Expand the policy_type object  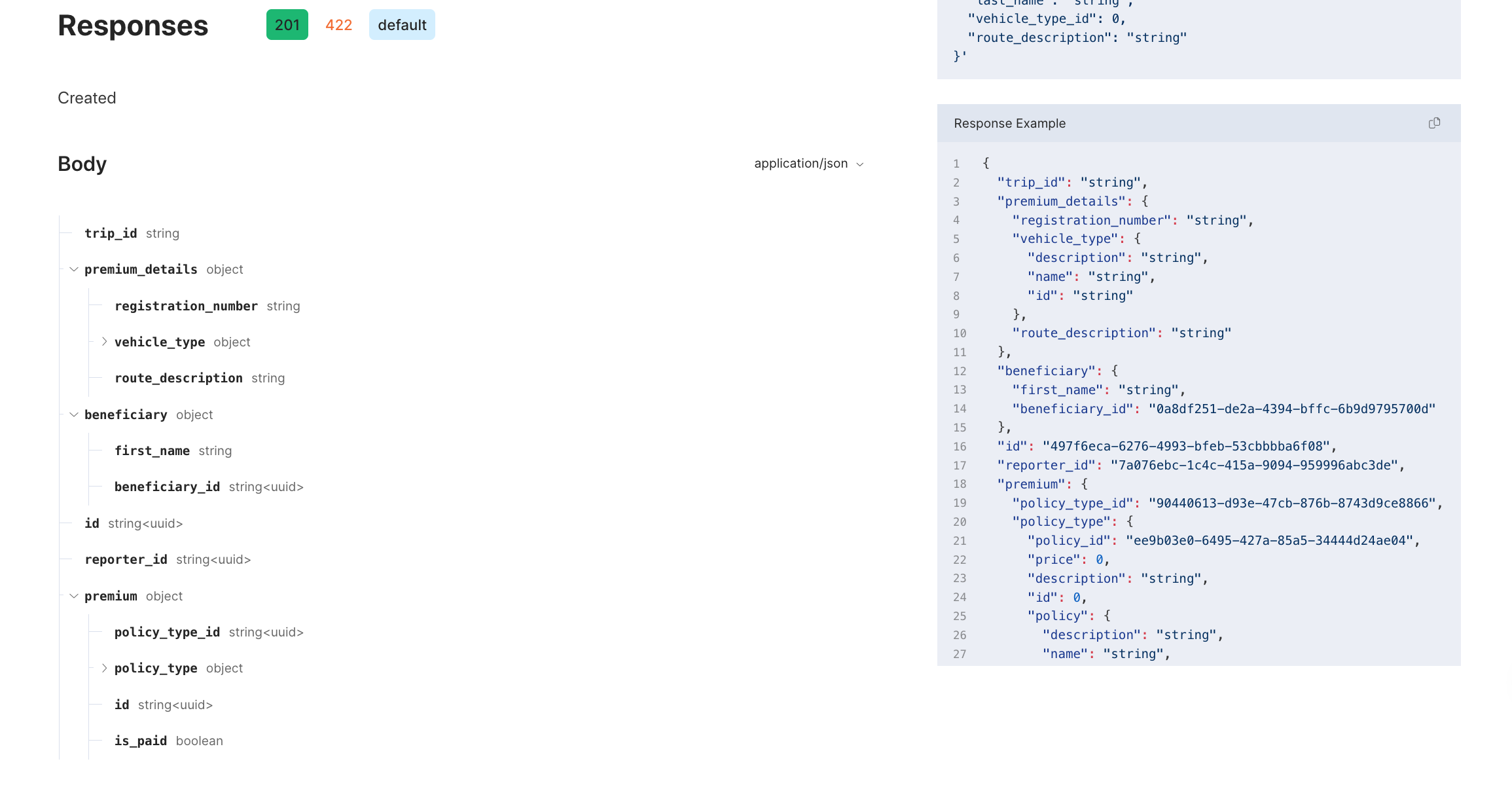pyautogui.click(x=104, y=668)
